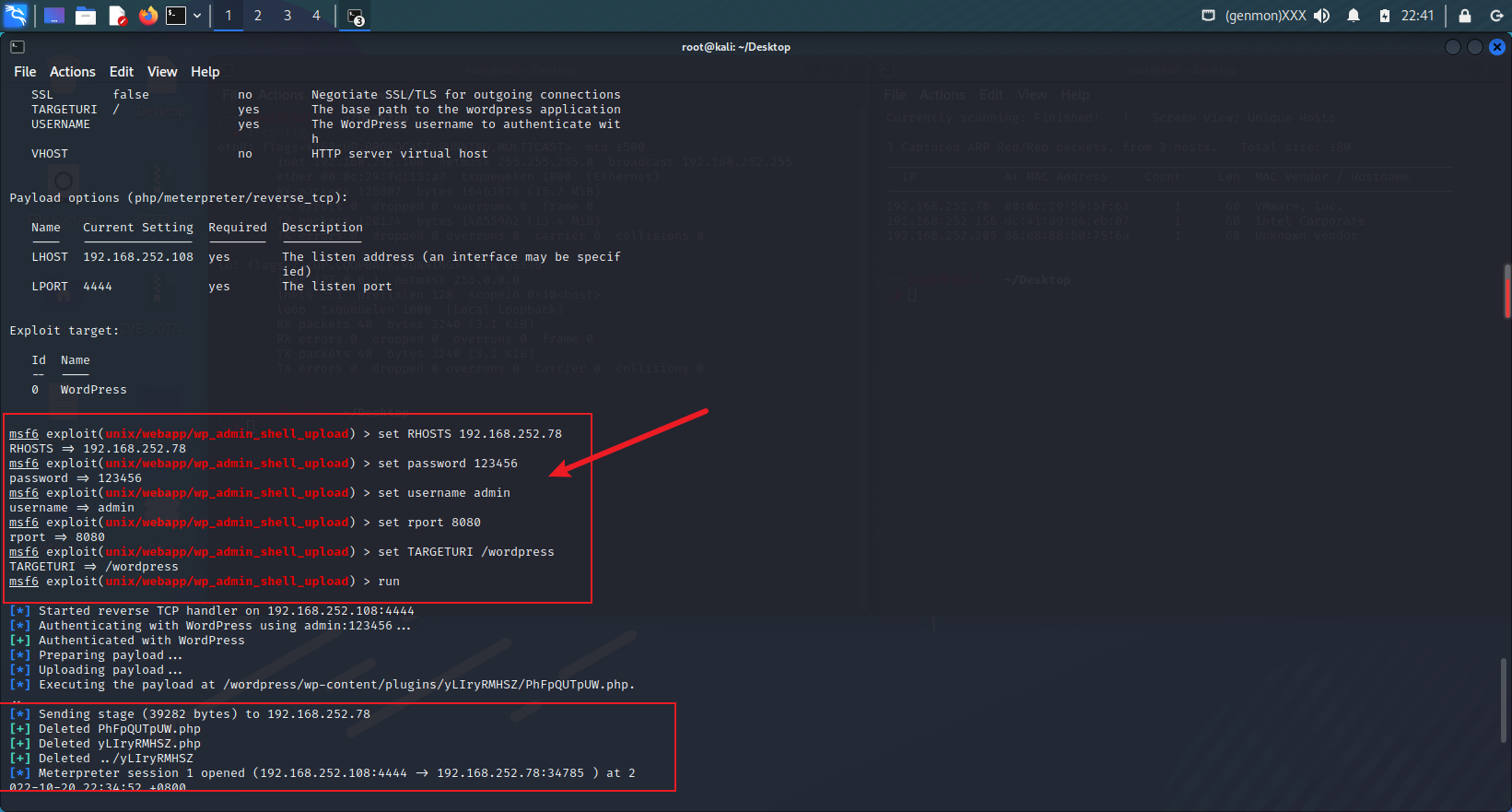Screen dimensions: 1512x812
Task: Click the 'Authenticated with WordPress' line
Action: (x=127, y=641)
